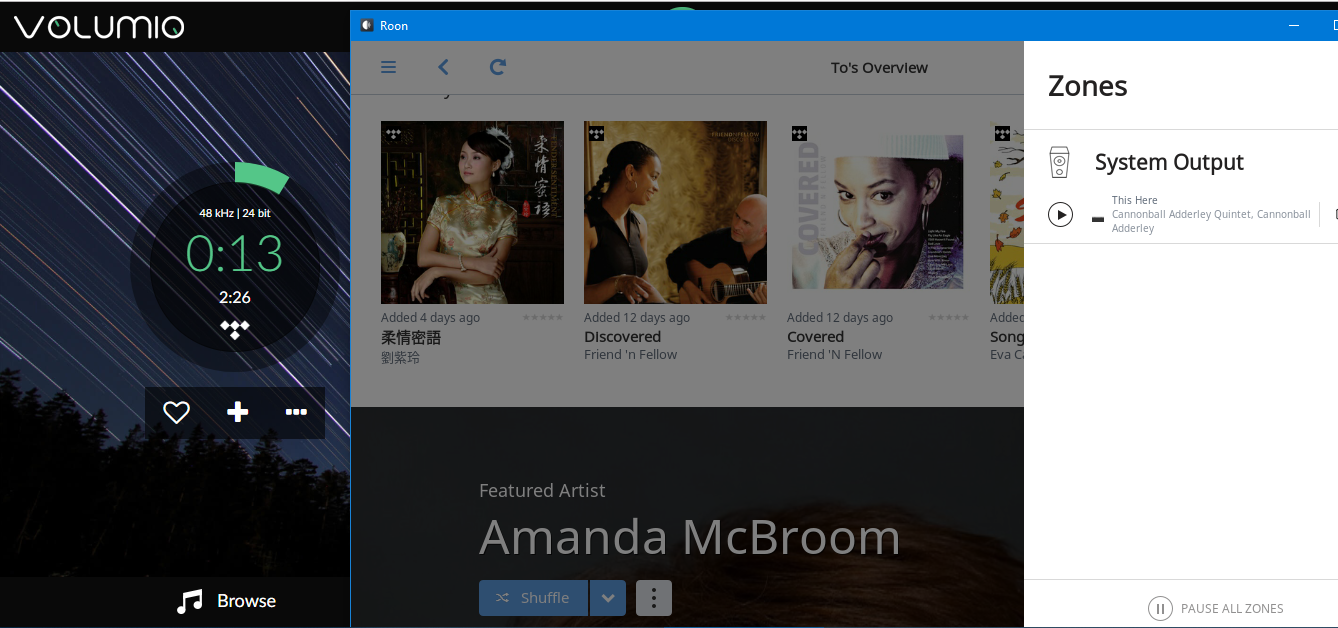
Task: Click the Tidal badge on 柔情密語 cover
Action: pyautogui.click(x=394, y=134)
